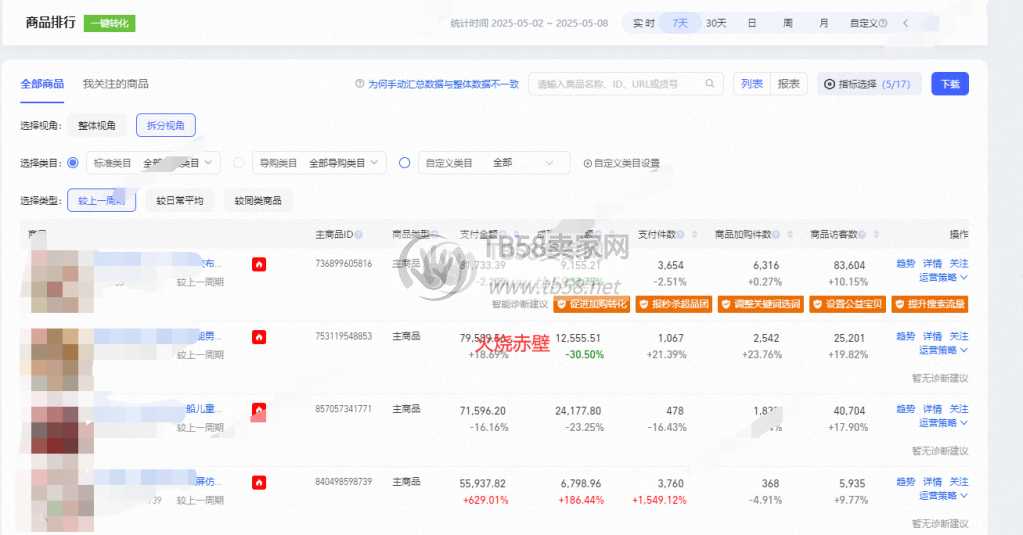Open 指标选择 (5/17) selector
1023x535 pixels.
(x=869, y=84)
